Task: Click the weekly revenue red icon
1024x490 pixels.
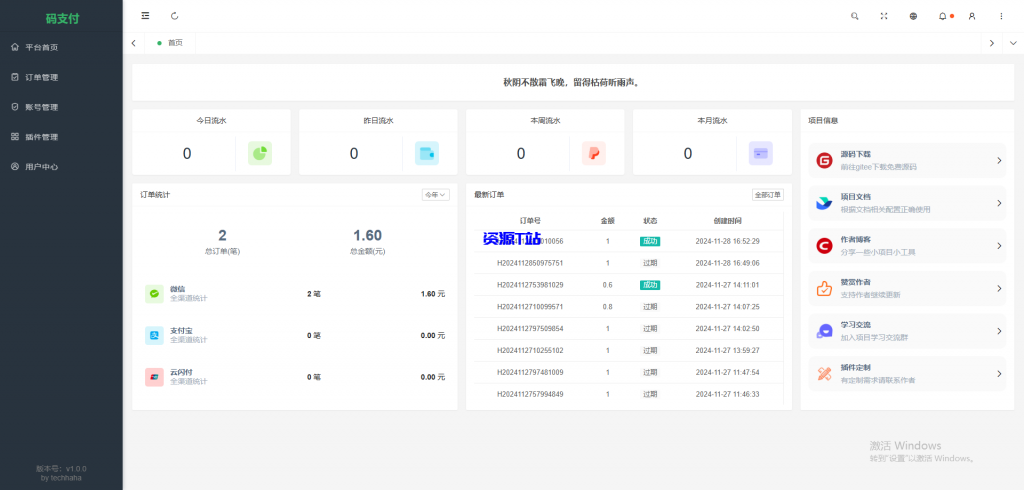Action: pyautogui.click(x=594, y=154)
